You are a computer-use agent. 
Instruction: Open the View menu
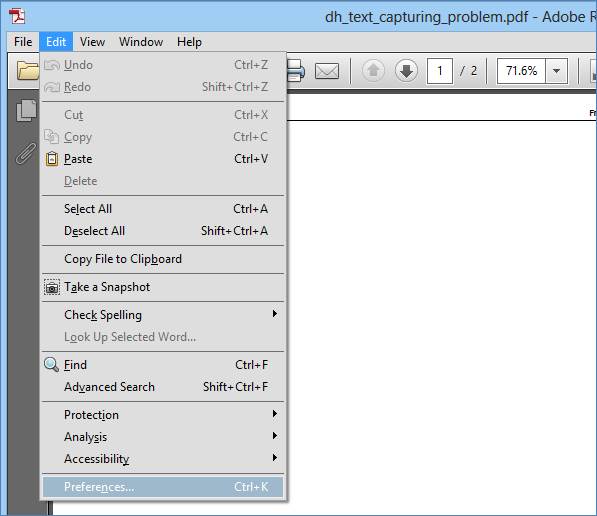(93, 42)
